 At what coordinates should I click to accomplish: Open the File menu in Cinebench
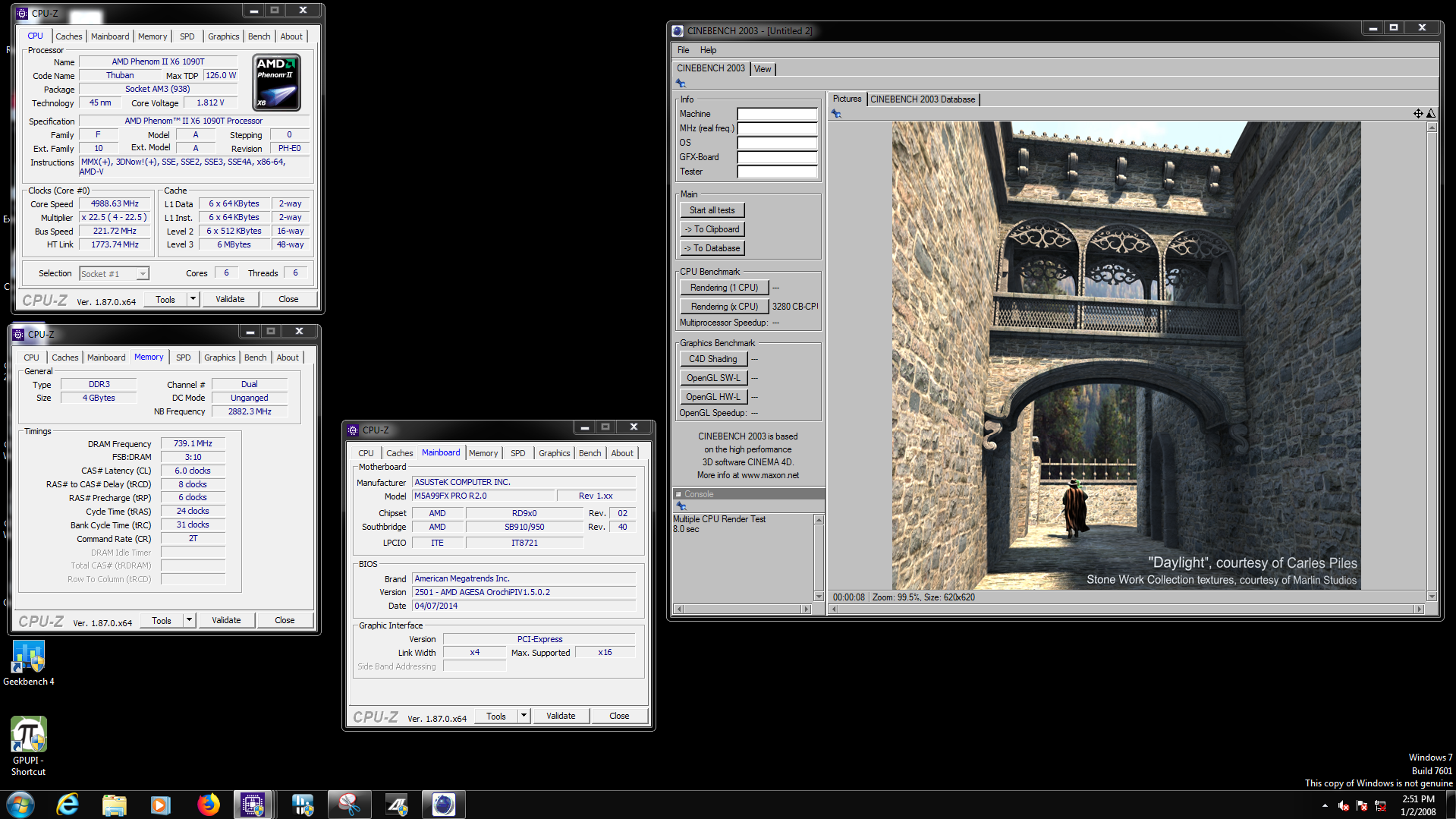683,50
